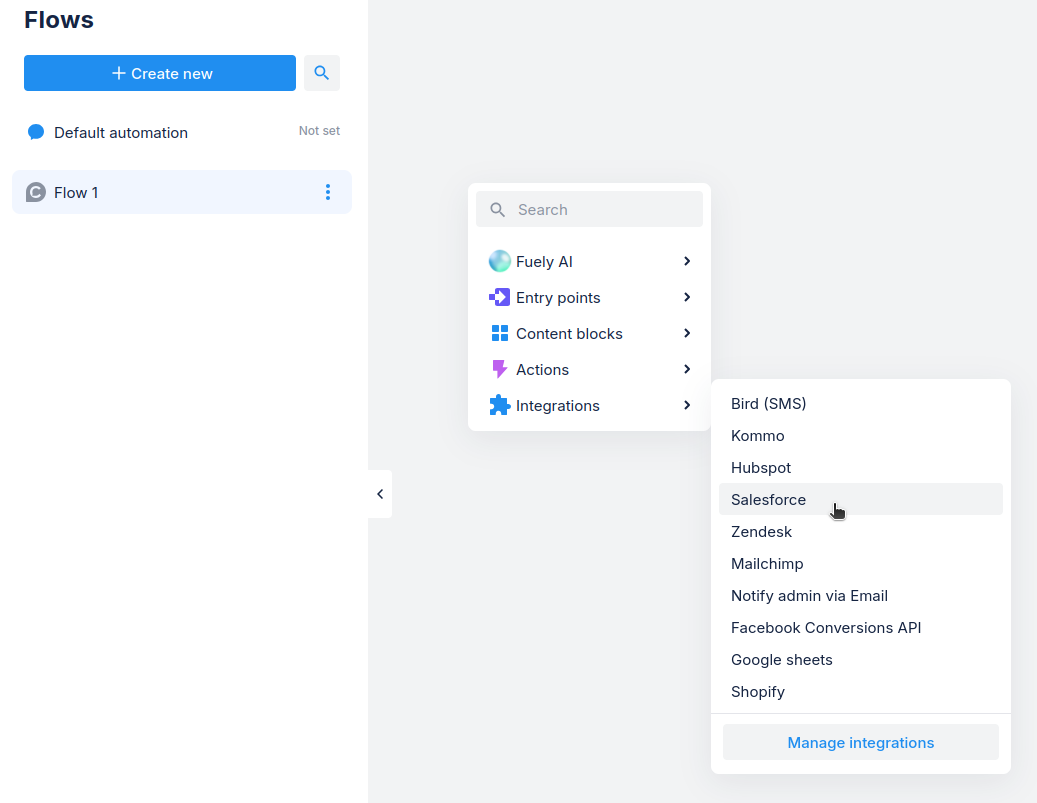Select Hubspot integration

pos(860,468)
